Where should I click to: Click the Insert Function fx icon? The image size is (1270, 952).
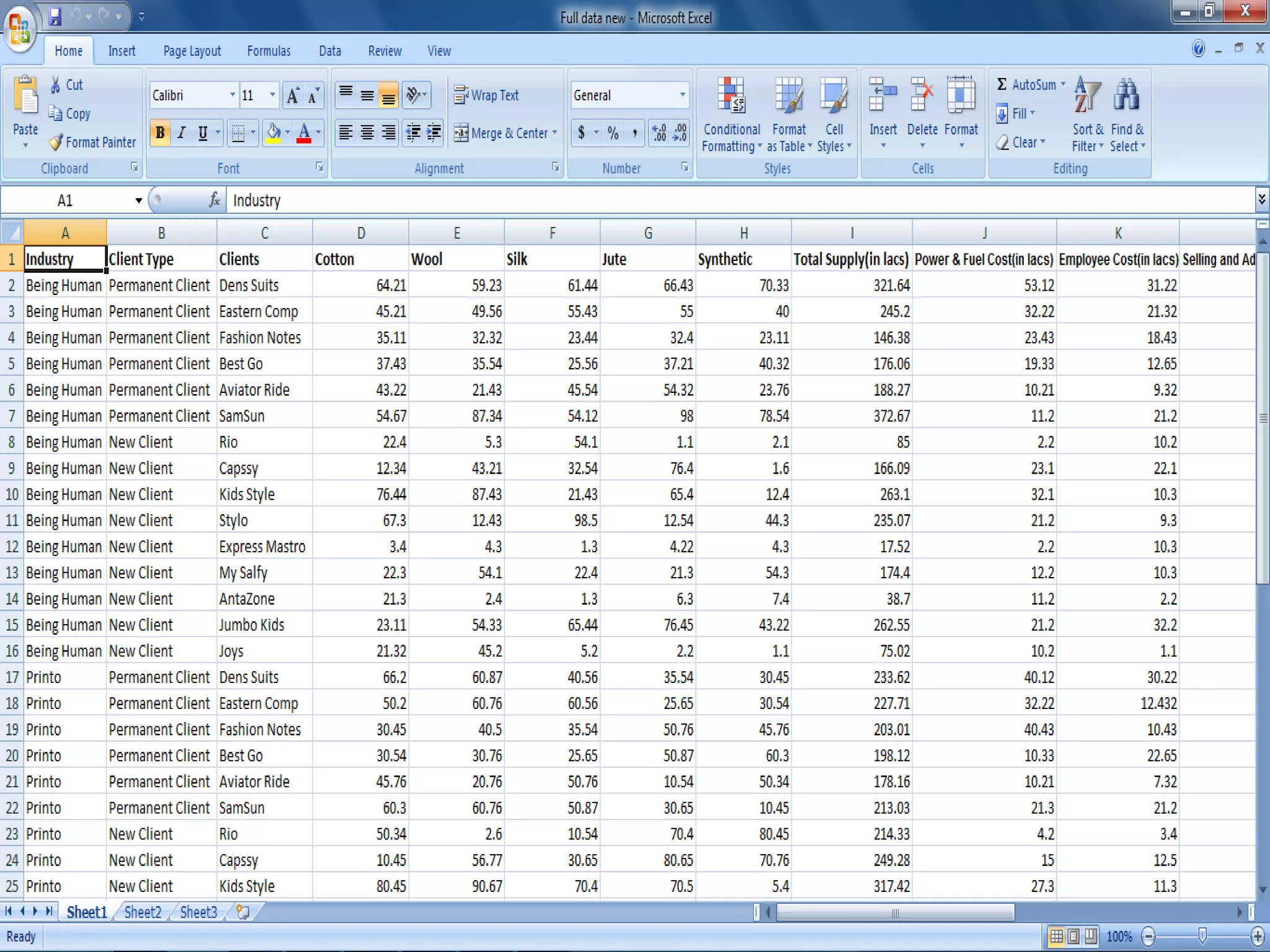(215, 200)
